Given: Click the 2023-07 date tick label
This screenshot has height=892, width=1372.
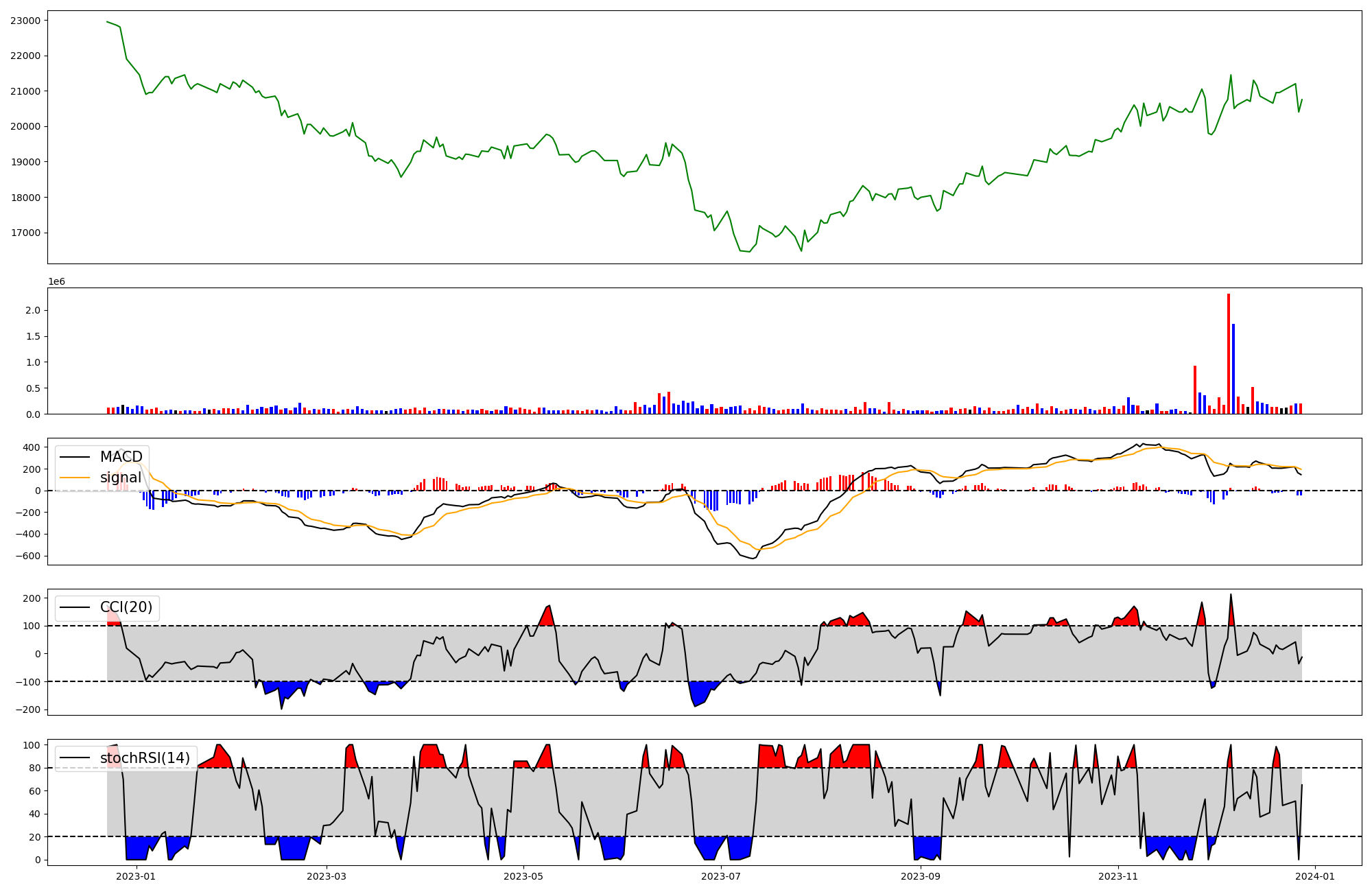Looking at the screenshot, I should tap(722, 876).
